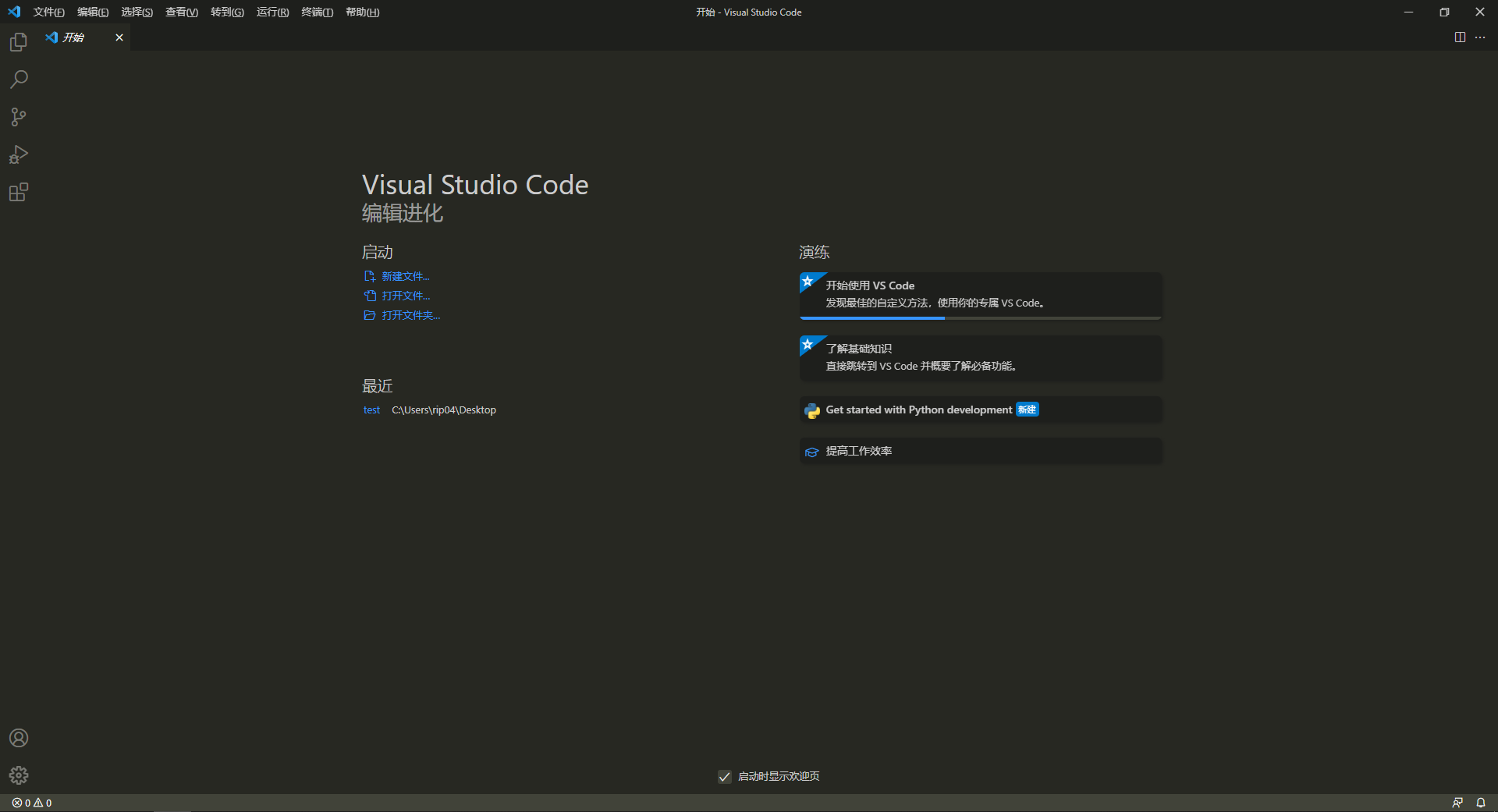Click the open file icon beside 打开文件

coord(370,296)
